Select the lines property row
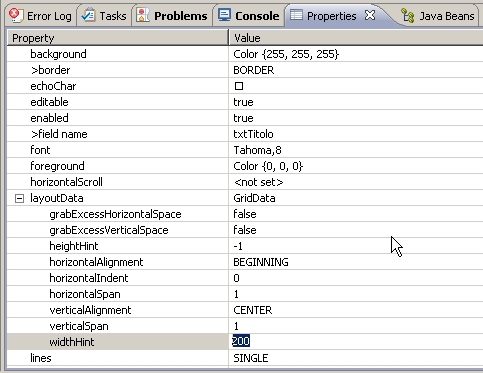 pos(245,358)
